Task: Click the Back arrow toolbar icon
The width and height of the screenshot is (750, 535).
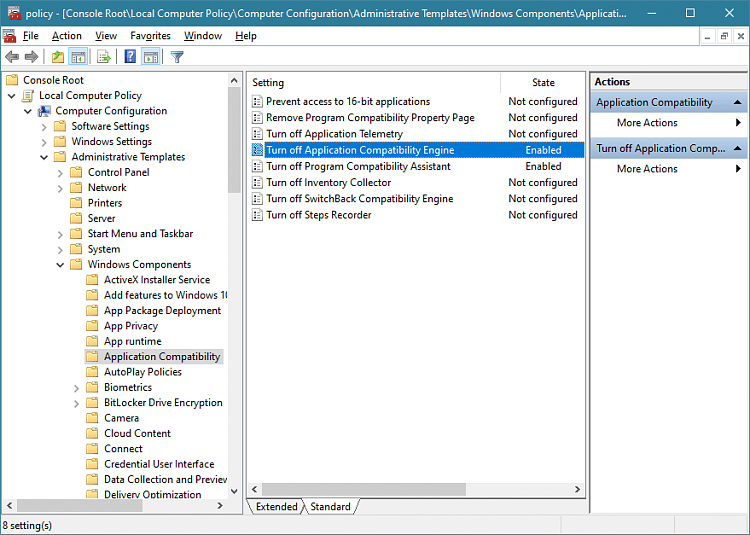Action: pos(12,57)
